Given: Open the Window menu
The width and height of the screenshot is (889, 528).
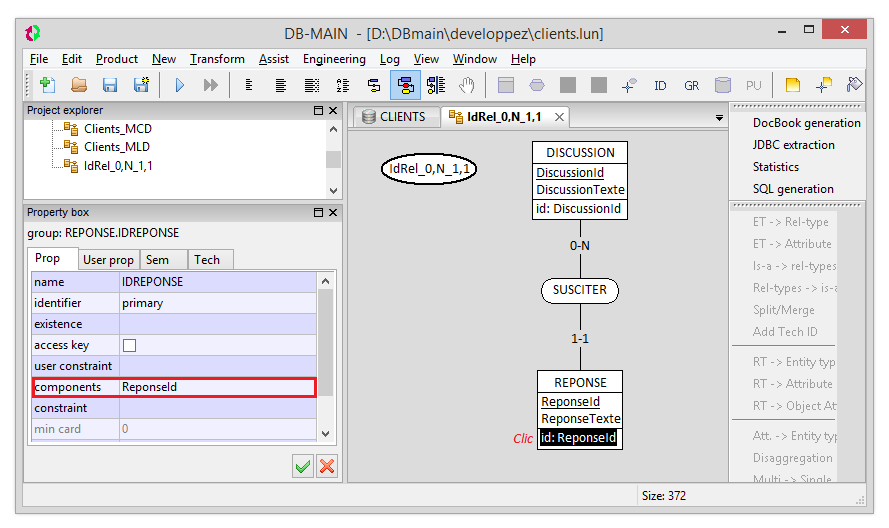Looking at the screenshot, I should point(475,59).
